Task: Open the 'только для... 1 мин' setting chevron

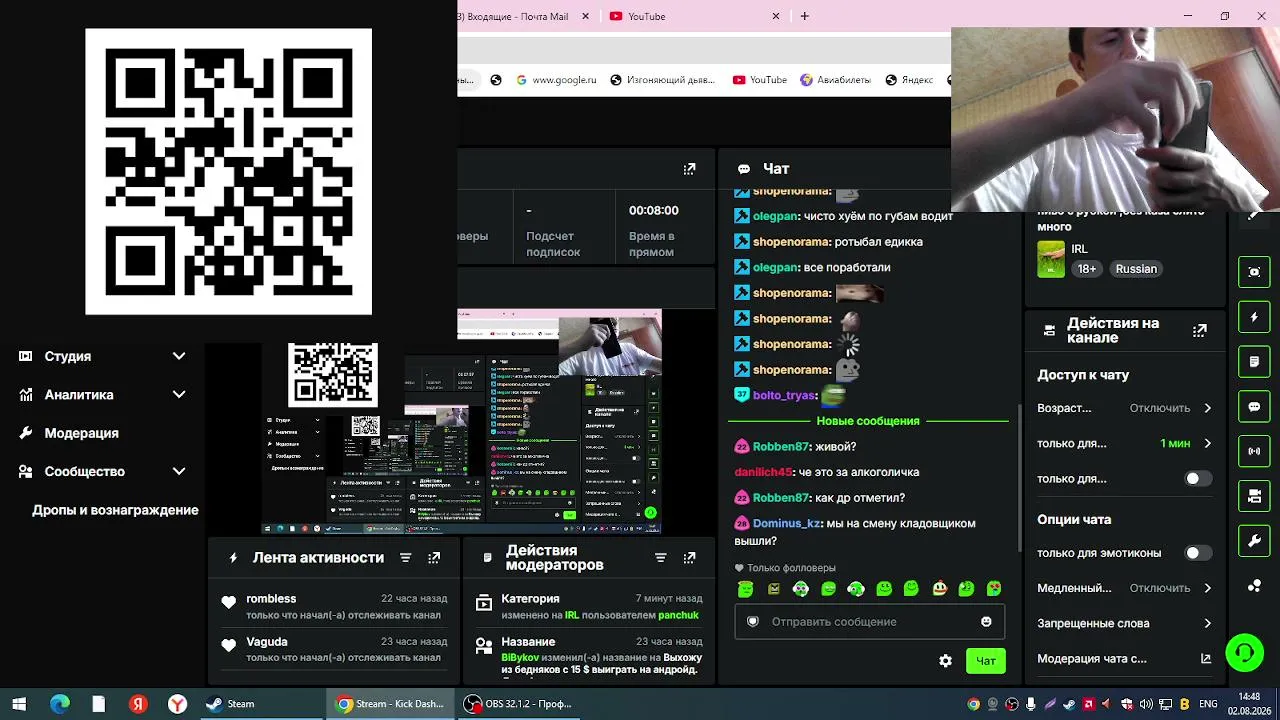Action: pyautogui.click(x=1207, y=443)
